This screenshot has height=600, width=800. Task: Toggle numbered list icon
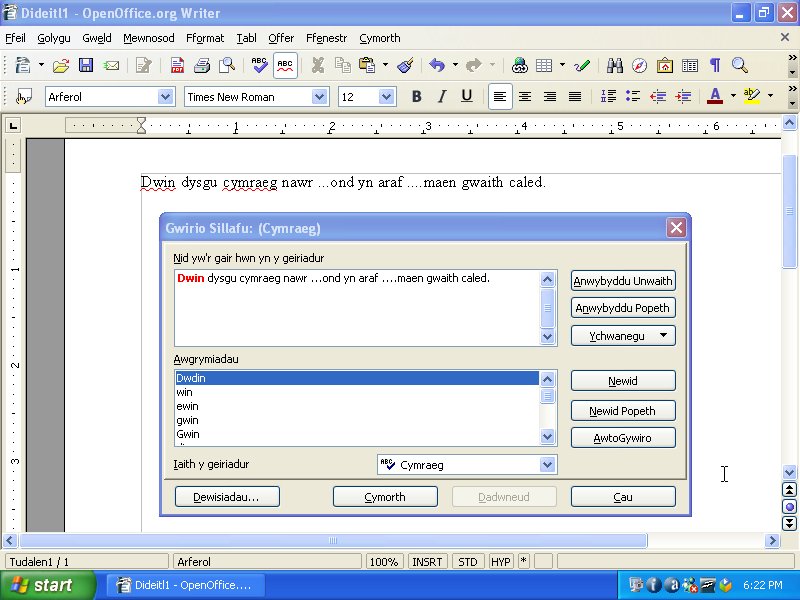[x=608, y=96]
